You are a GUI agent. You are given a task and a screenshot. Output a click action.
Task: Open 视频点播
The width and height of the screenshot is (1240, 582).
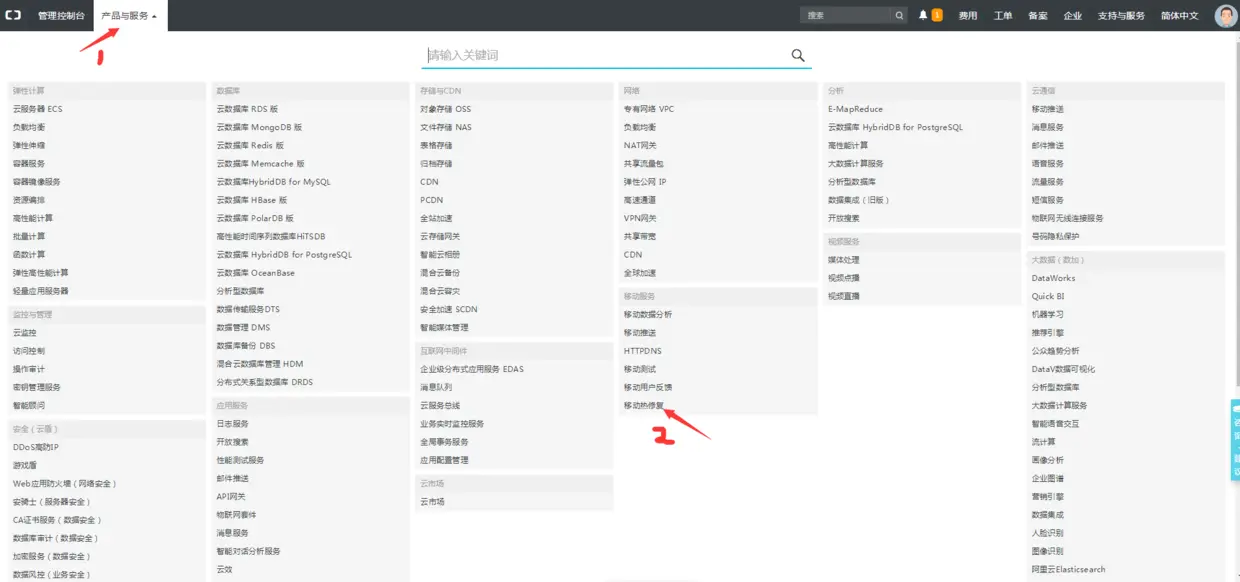pos(844,278)
